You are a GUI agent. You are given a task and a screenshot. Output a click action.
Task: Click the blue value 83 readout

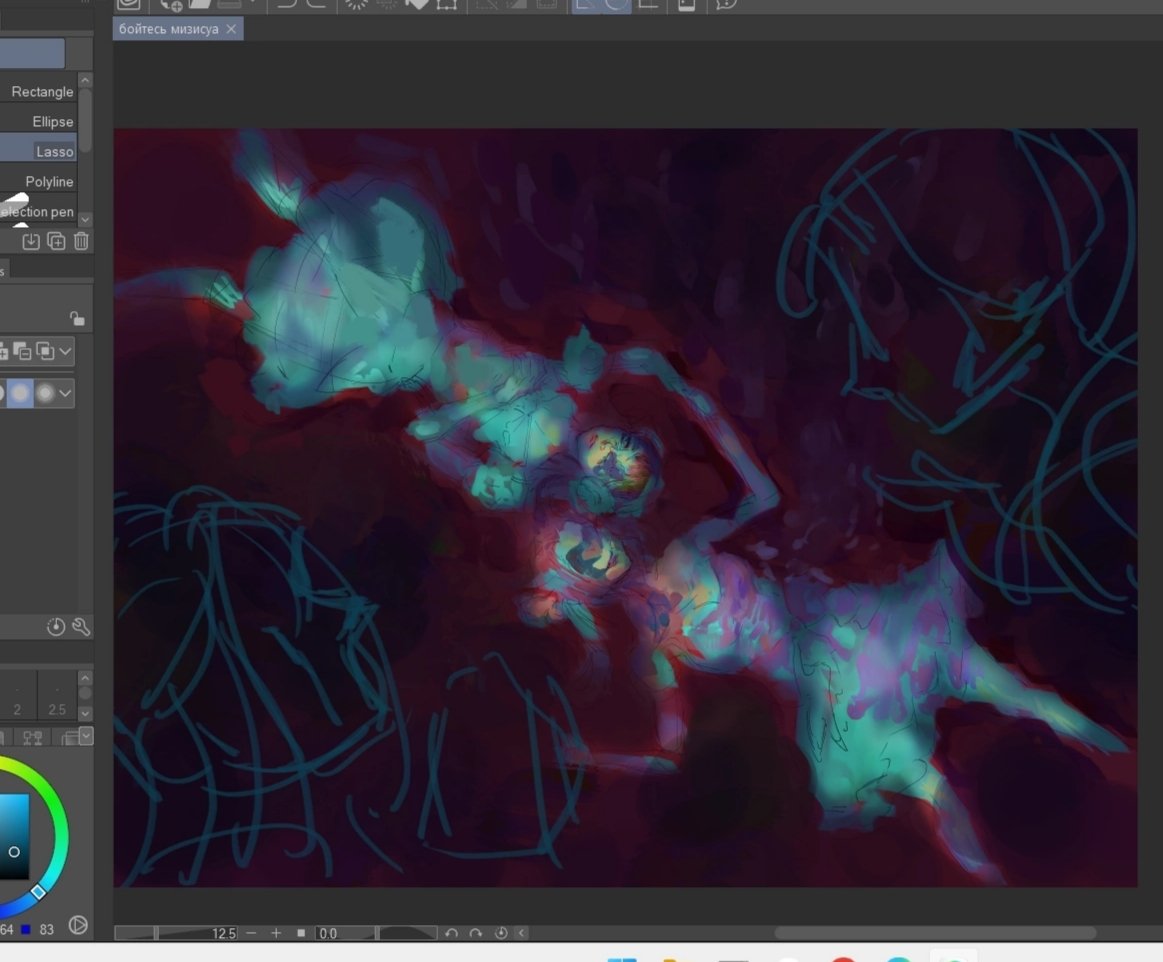click(47, 929)
